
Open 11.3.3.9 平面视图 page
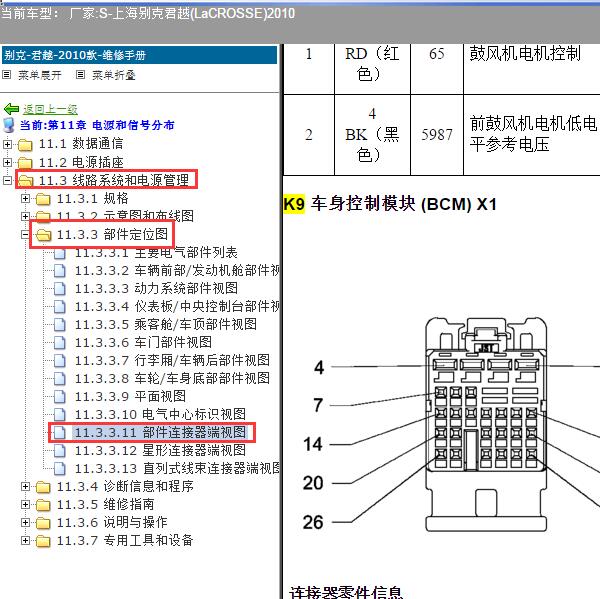pyautogui.click(x=130, y=397)
